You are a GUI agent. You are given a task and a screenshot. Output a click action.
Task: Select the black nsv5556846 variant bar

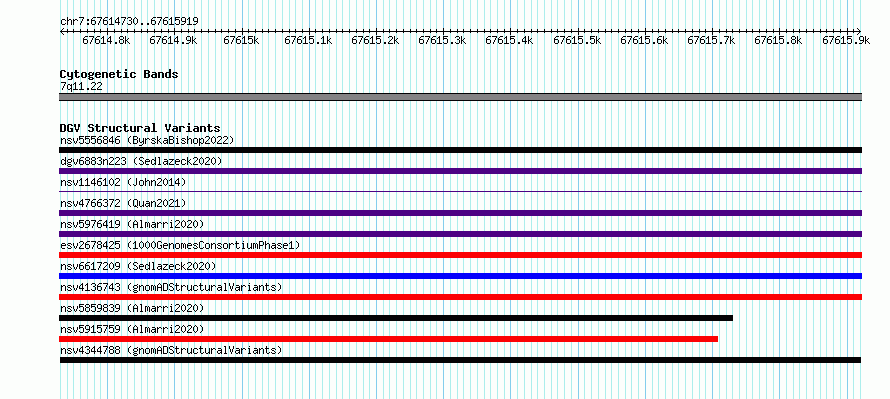click(x=460, y=150)
